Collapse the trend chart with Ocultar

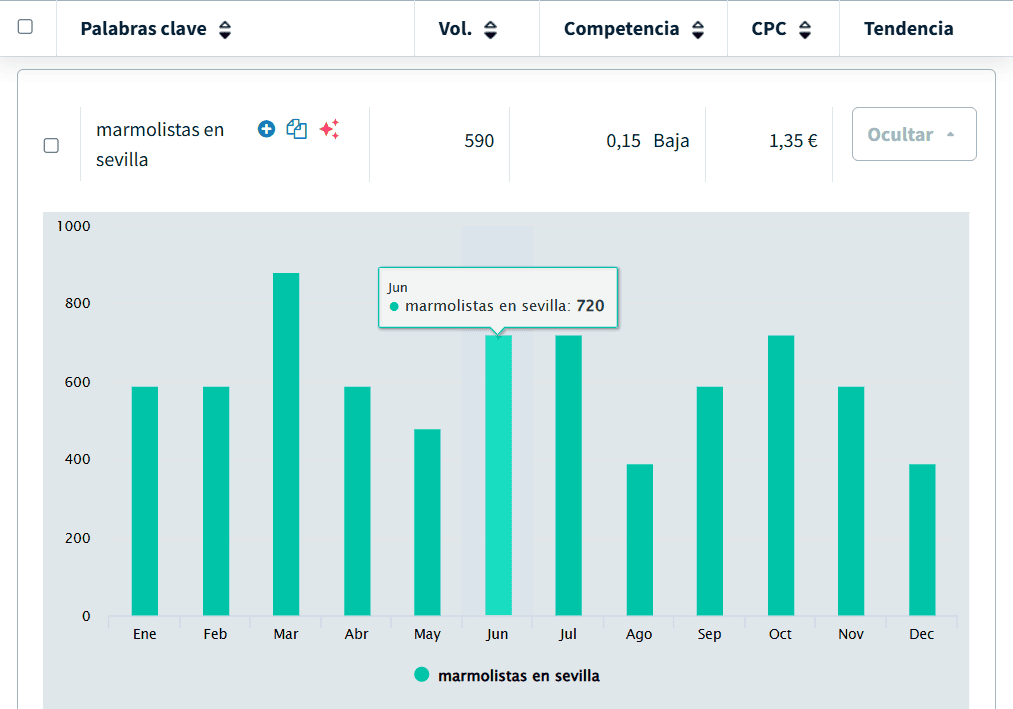913,134
